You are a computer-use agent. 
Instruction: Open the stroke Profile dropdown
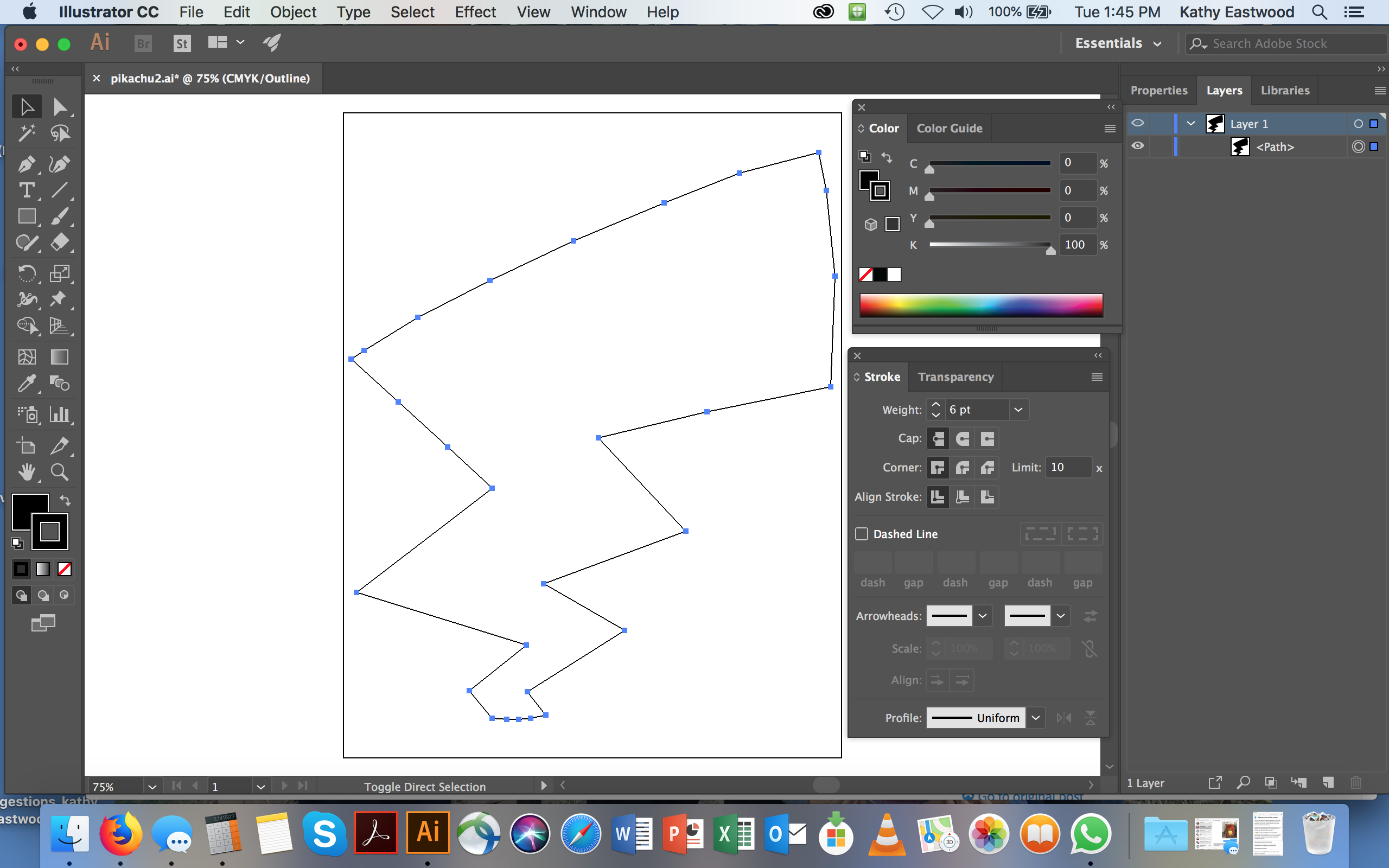[x=1035, y=718]
